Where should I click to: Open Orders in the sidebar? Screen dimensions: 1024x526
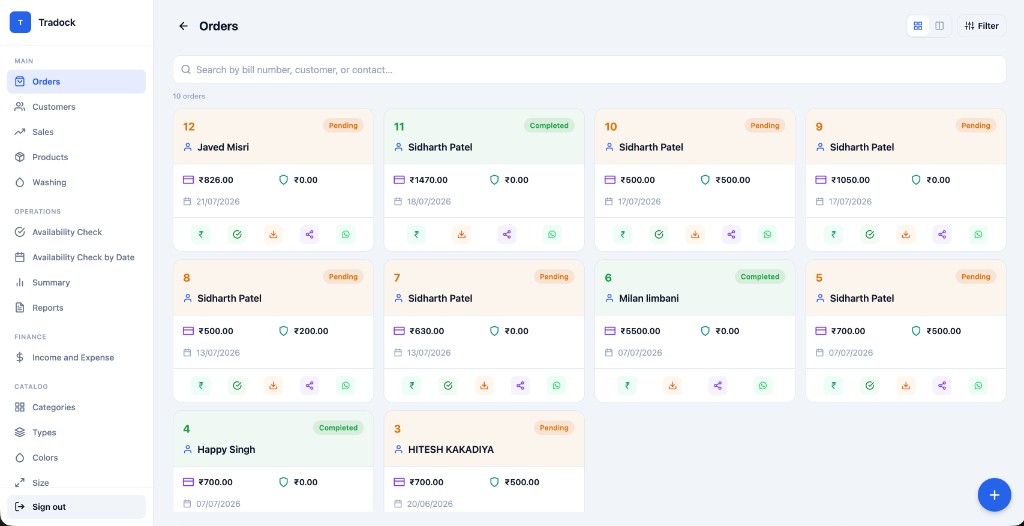[76, 82]
